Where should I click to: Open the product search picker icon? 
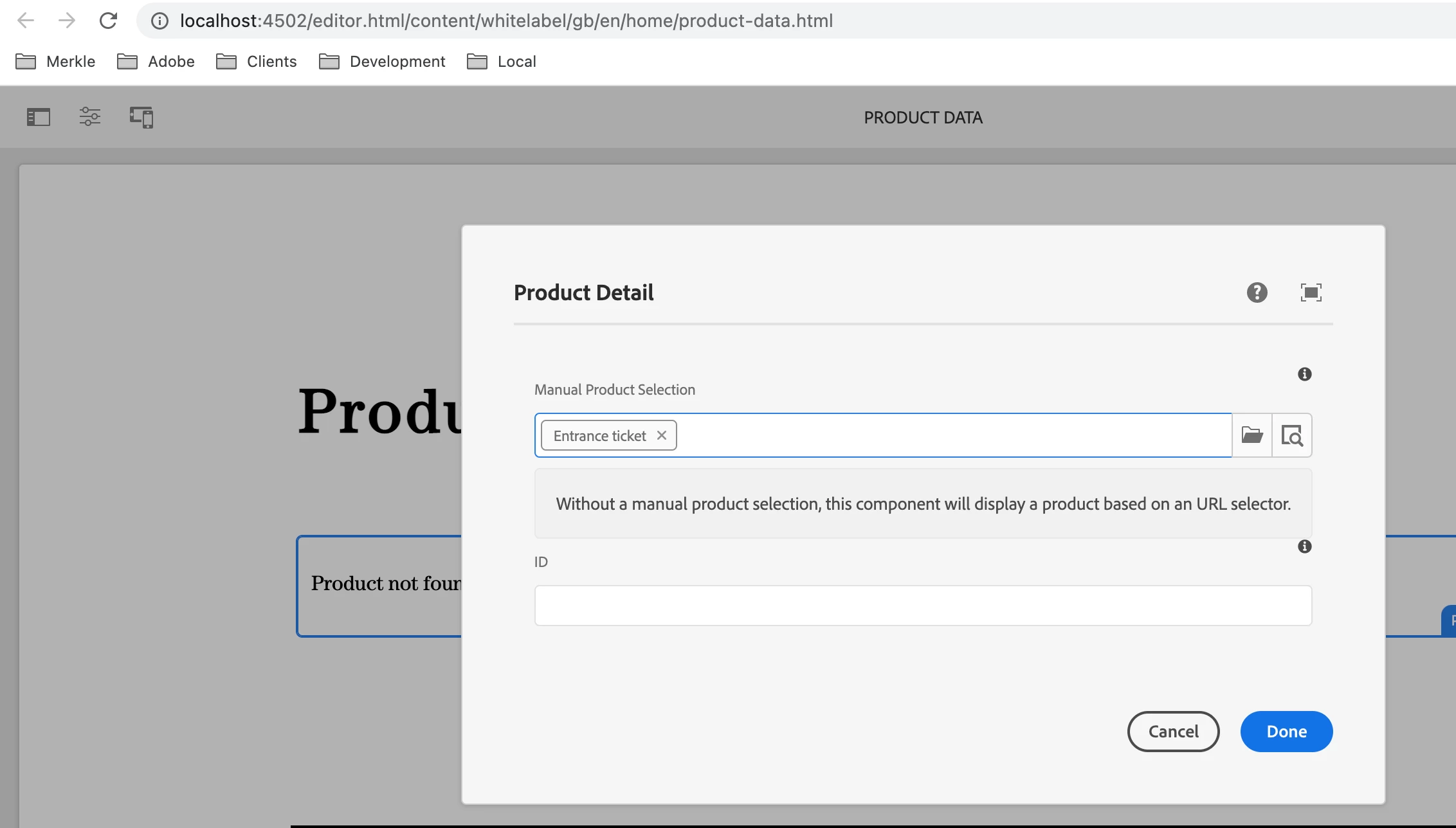1291,435
